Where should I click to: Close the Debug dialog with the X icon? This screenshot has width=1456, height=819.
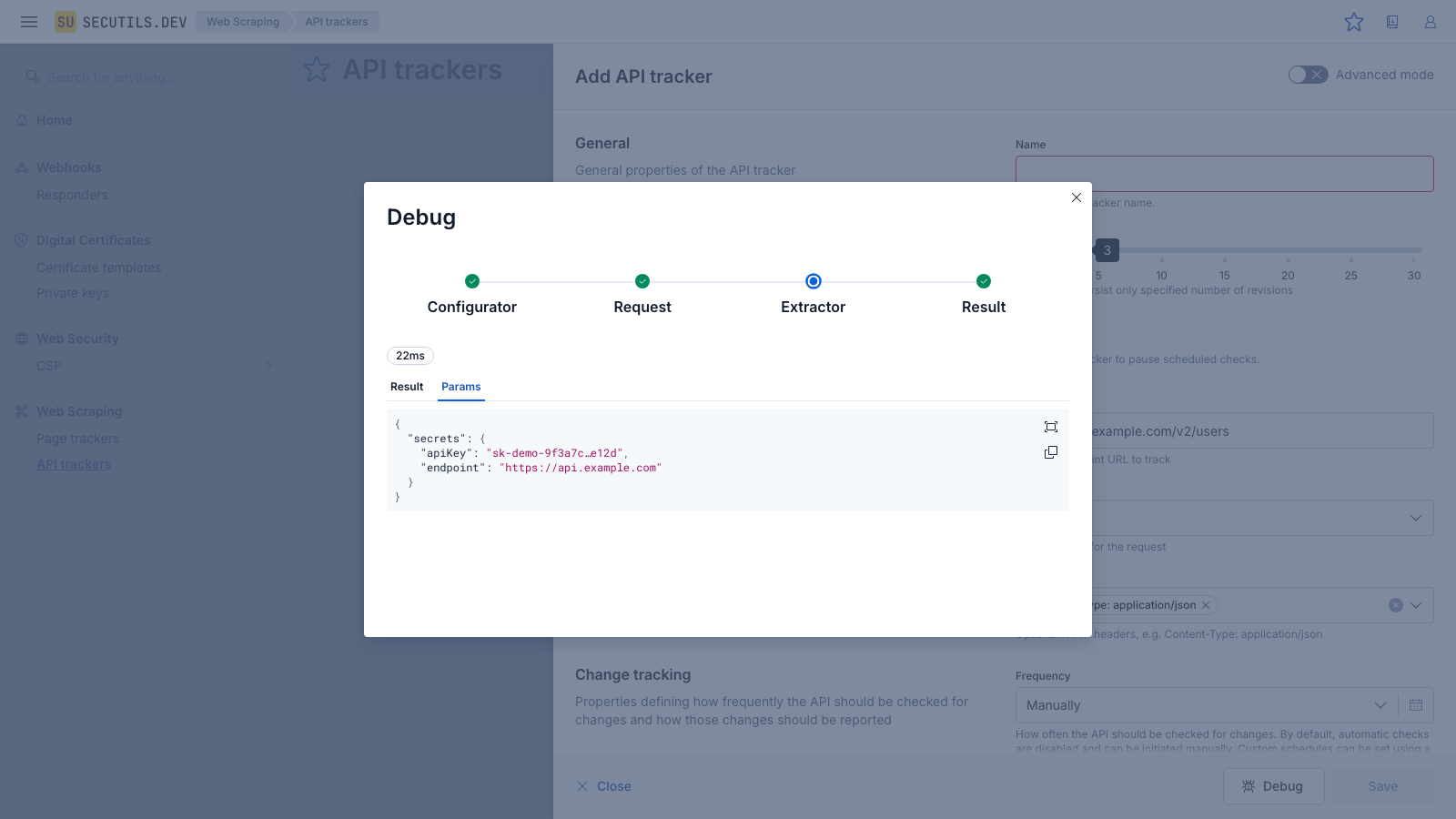pos(1077,197)
